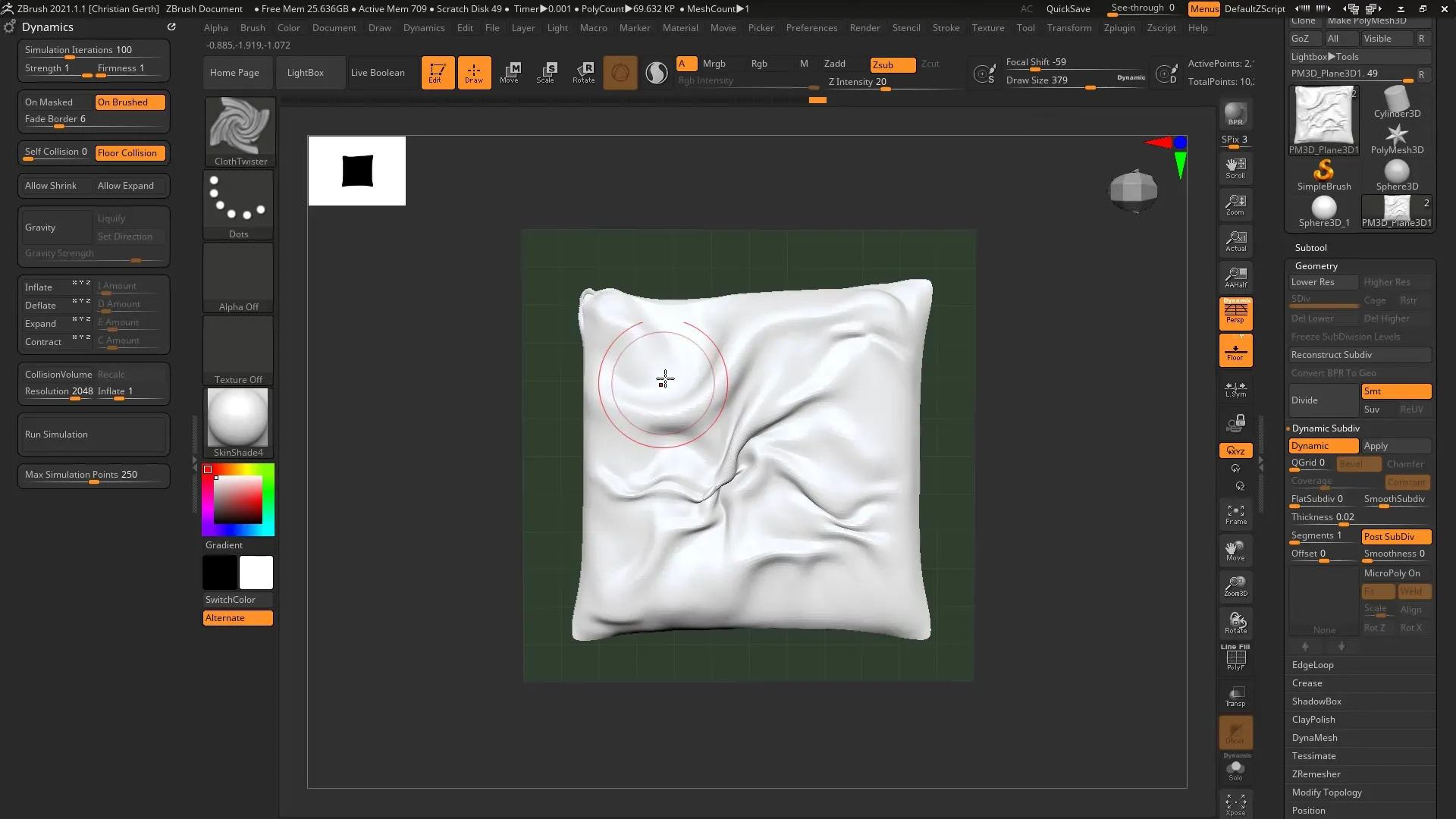This screenshot has width=1456, height=819.
Task: Click the Zoom canvas icon
Action: point(1235,205)
